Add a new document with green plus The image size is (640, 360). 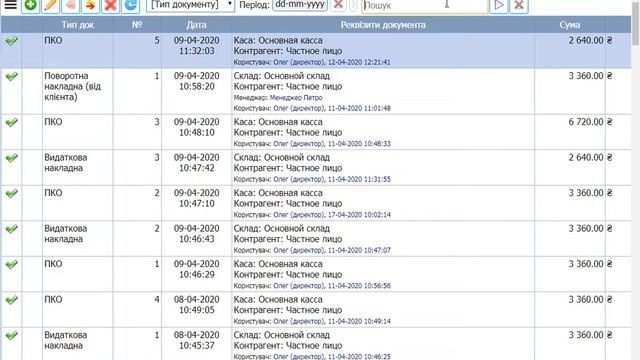30,5
